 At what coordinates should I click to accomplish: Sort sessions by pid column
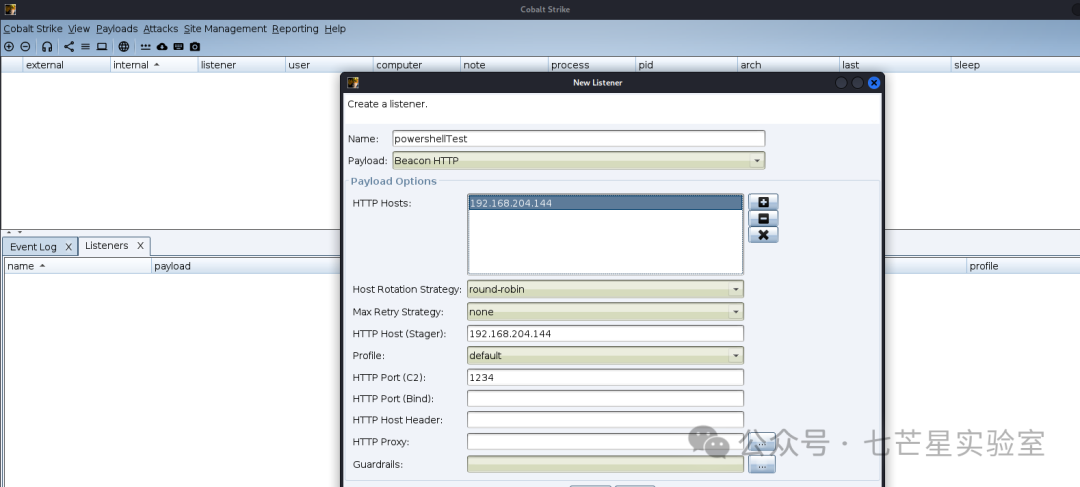pyautogui.click(x=686, y=65)
